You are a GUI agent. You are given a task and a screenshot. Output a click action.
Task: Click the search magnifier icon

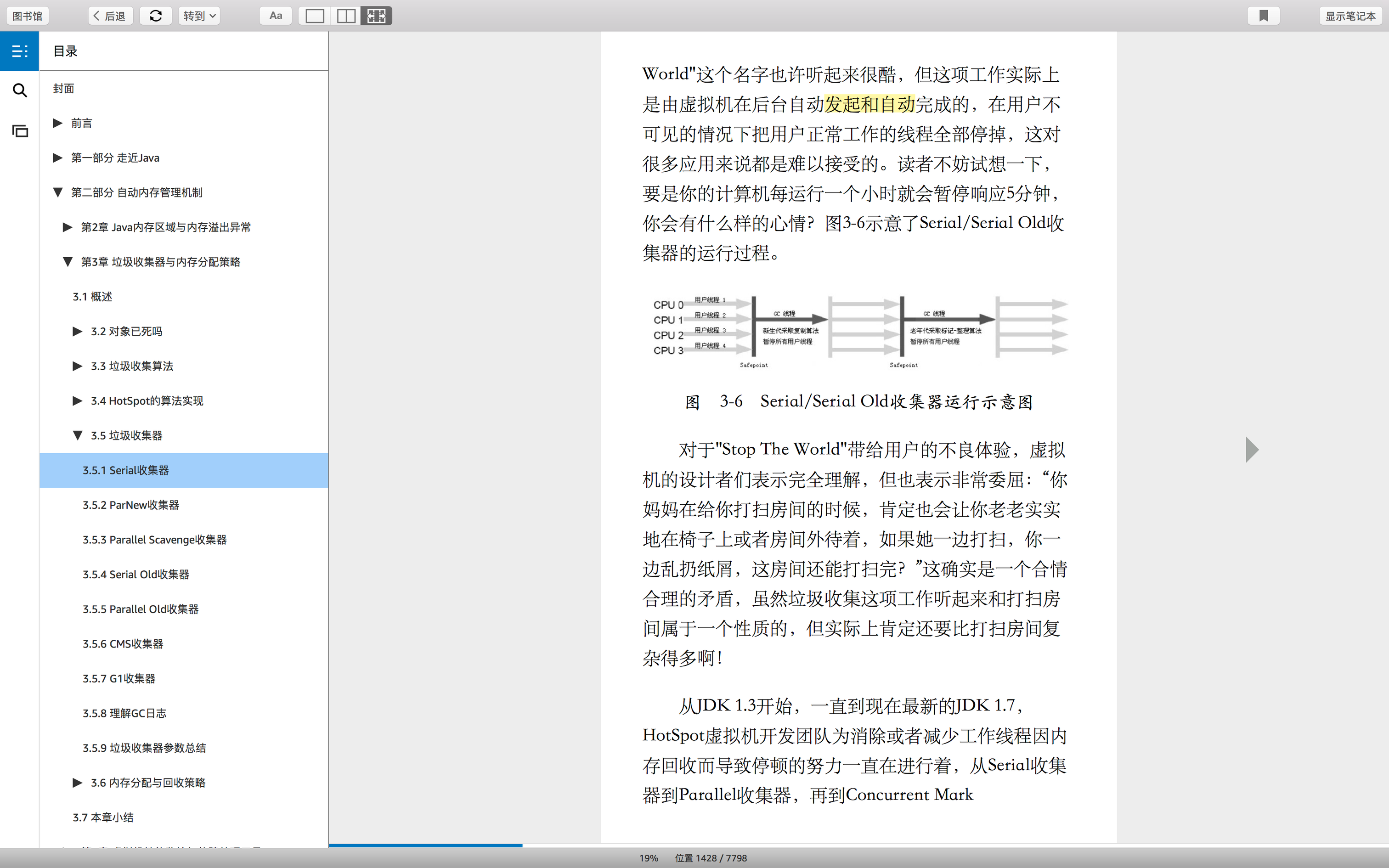tap(19, 91)
